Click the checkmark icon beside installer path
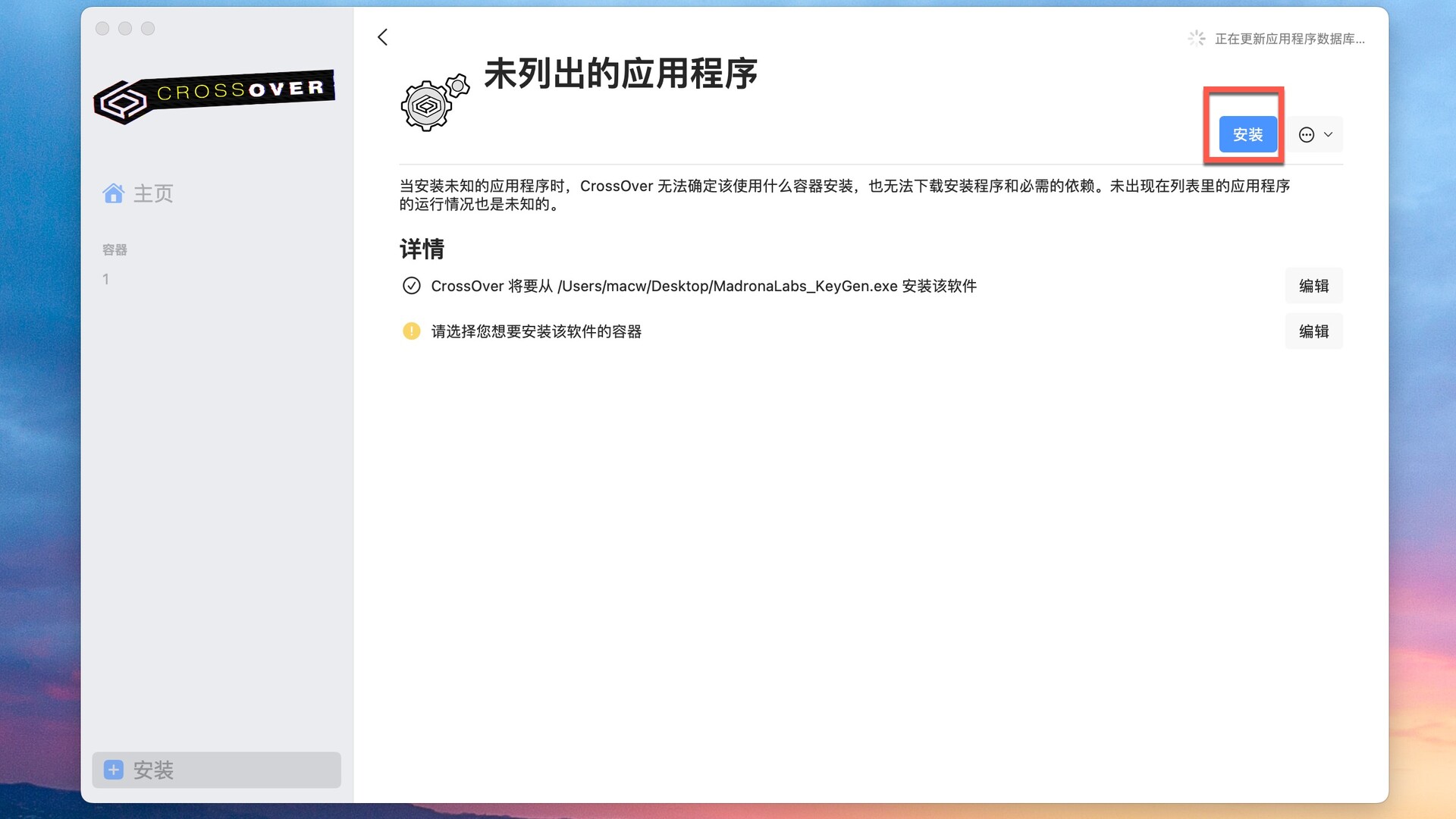Image resolution: width=1456 pixels, height=819 pixels. [411, 286]
